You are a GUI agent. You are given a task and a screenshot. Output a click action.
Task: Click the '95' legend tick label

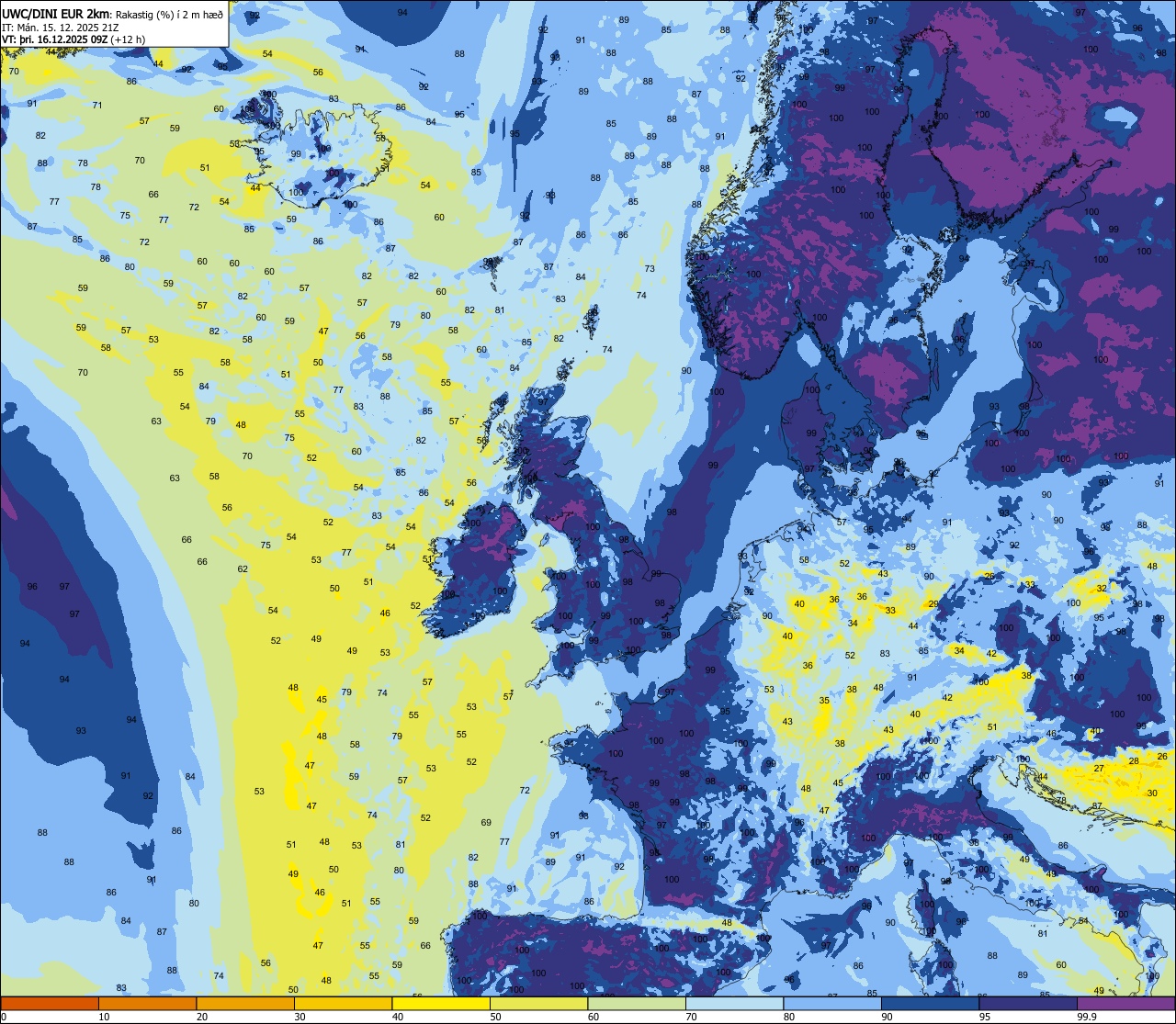tap(985, 1017)
